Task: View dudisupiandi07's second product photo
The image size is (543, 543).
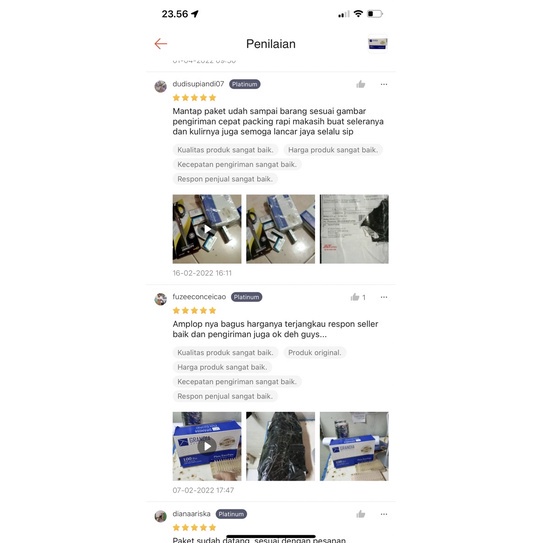Action: click(x=281, y=229)
